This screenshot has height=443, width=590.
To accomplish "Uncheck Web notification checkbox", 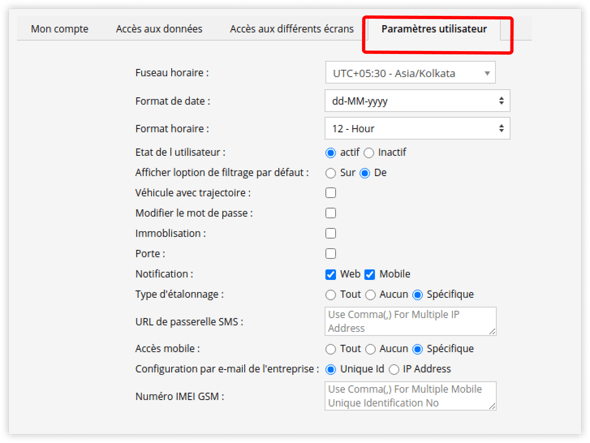I will point(330,274).
